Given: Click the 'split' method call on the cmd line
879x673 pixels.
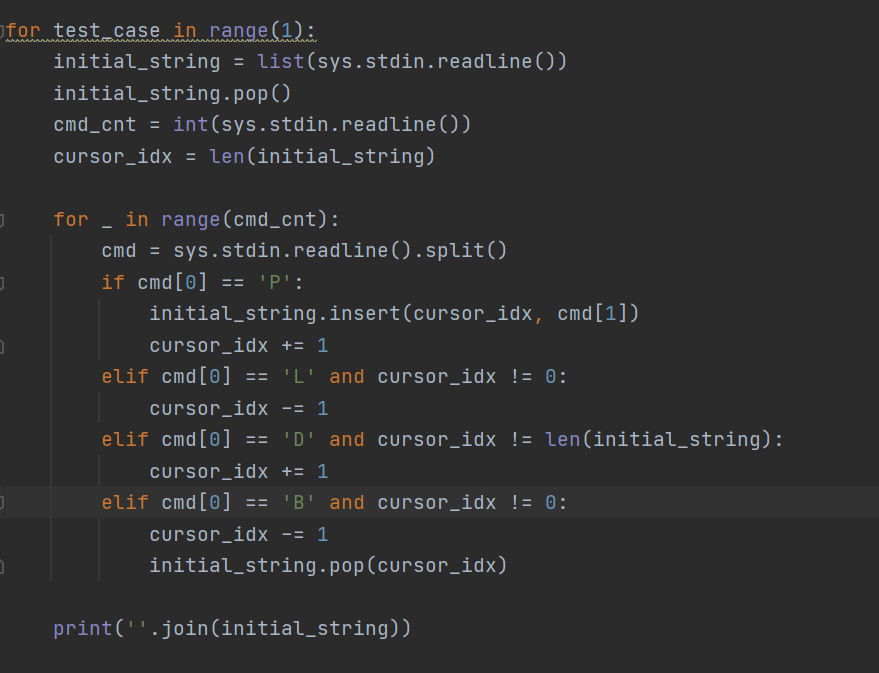Looking at the screenshot, I should pos(454,250).
